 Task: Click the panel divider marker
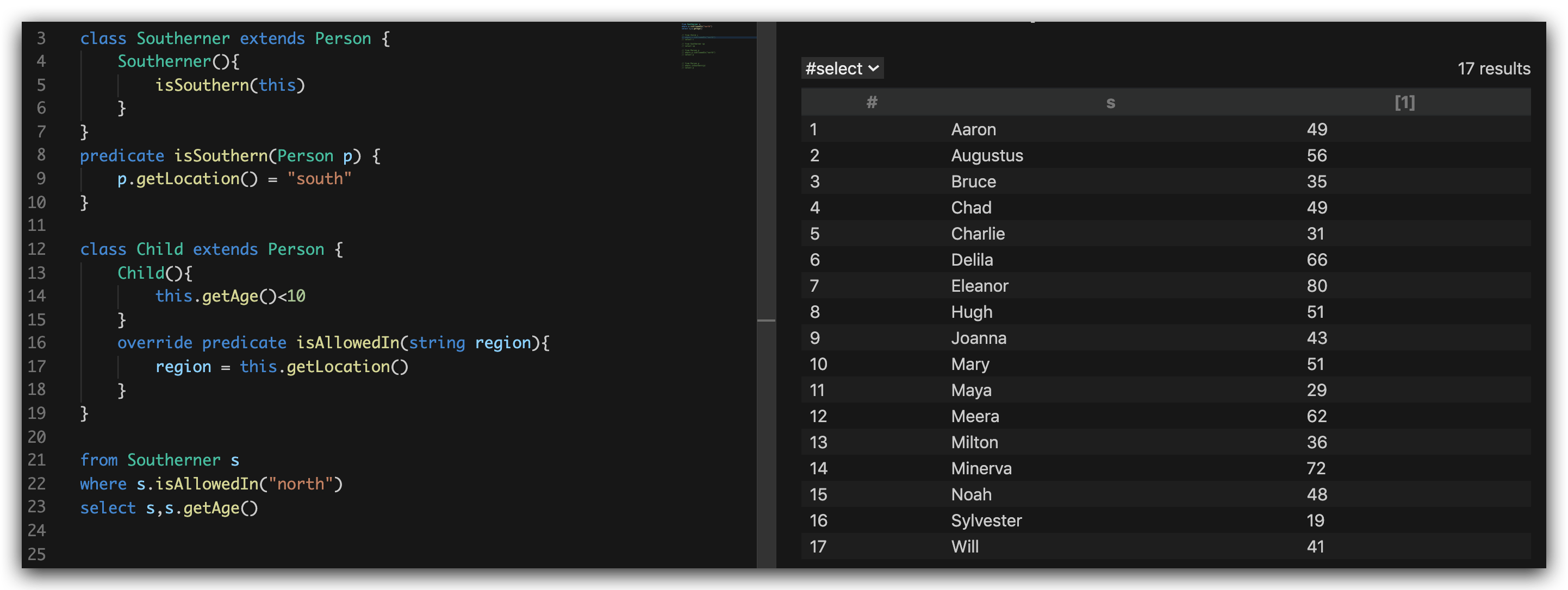tap(766, 320)
